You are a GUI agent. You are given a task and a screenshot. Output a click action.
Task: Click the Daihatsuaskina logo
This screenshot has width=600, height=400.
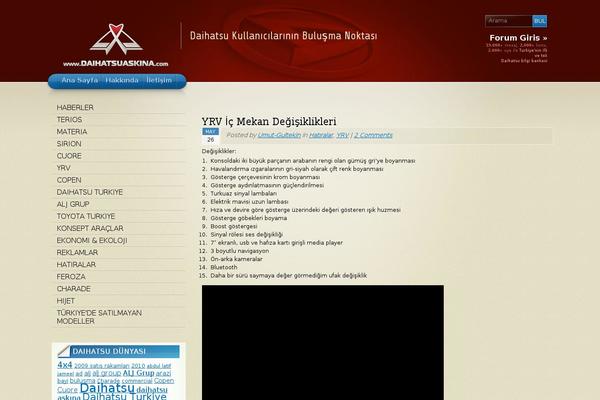click(116, 45)
